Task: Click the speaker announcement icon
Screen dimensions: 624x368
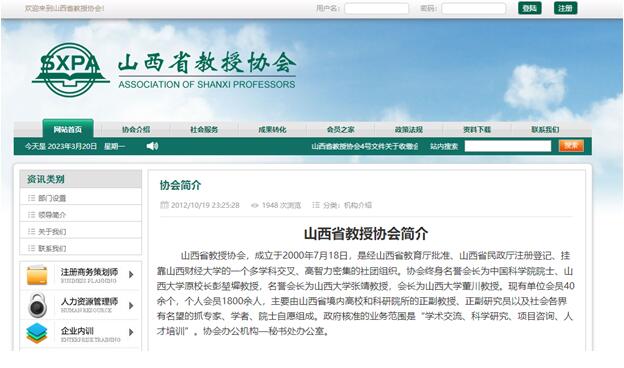Action: coord(152,146)
